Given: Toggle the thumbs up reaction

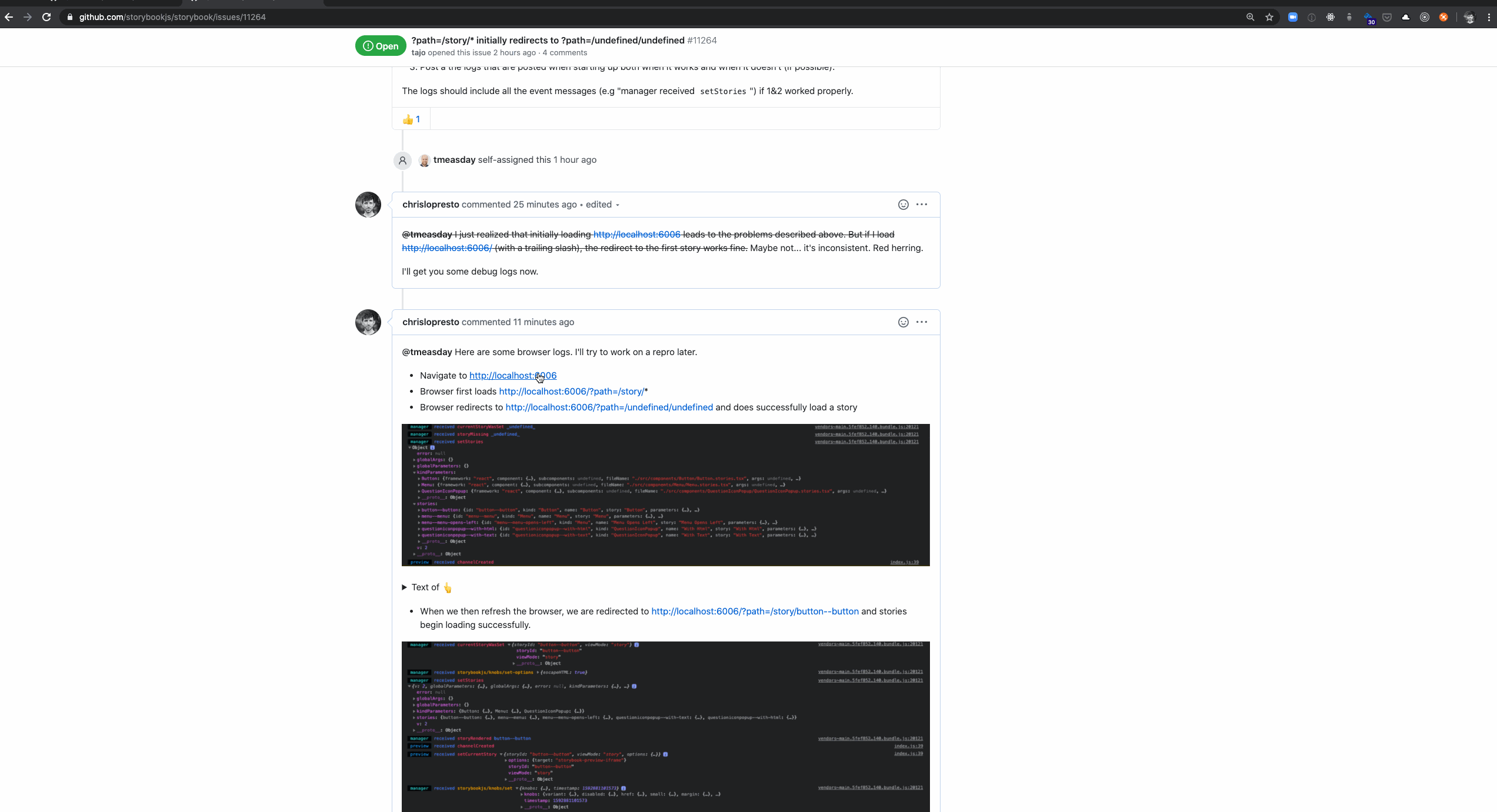Looking at the screenshot, I should coord(411,119).
